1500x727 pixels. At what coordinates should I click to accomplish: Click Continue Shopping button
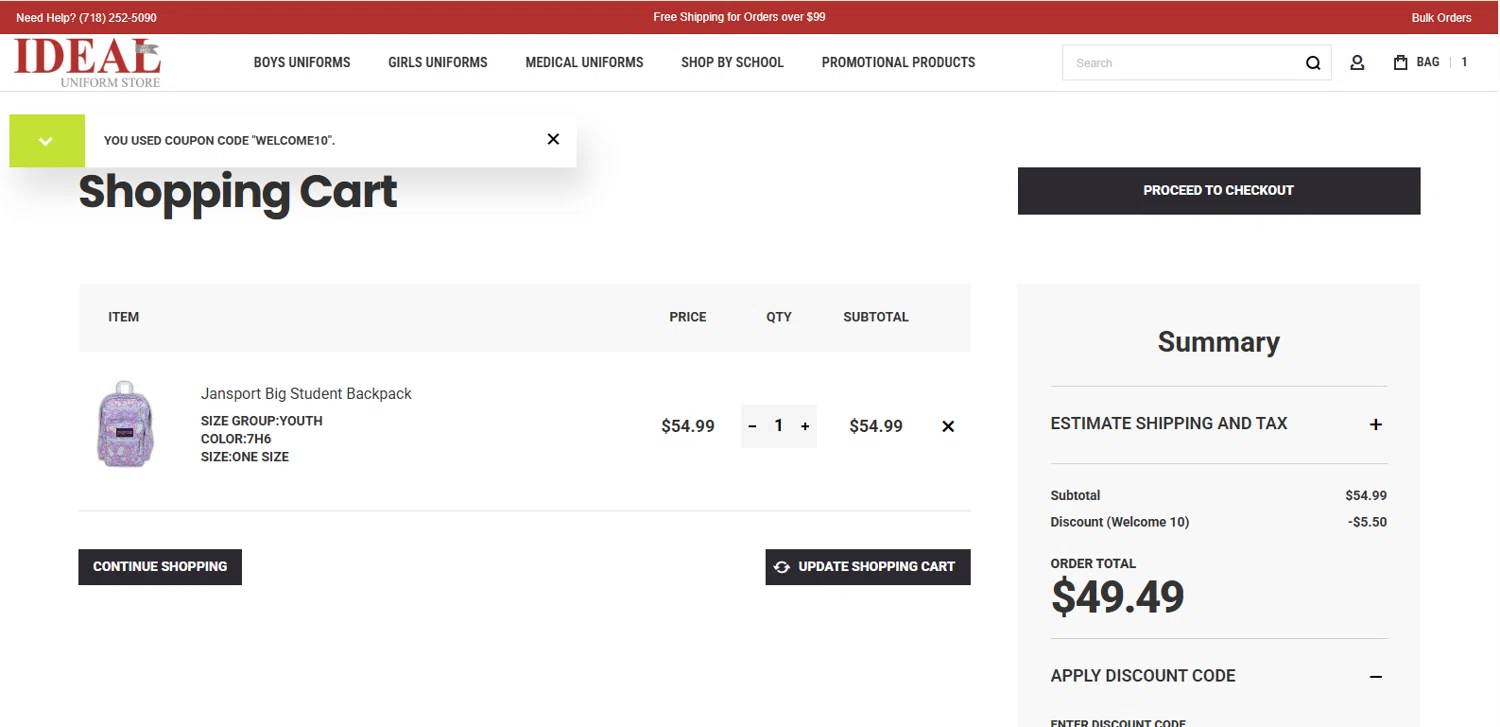(160, 567)
